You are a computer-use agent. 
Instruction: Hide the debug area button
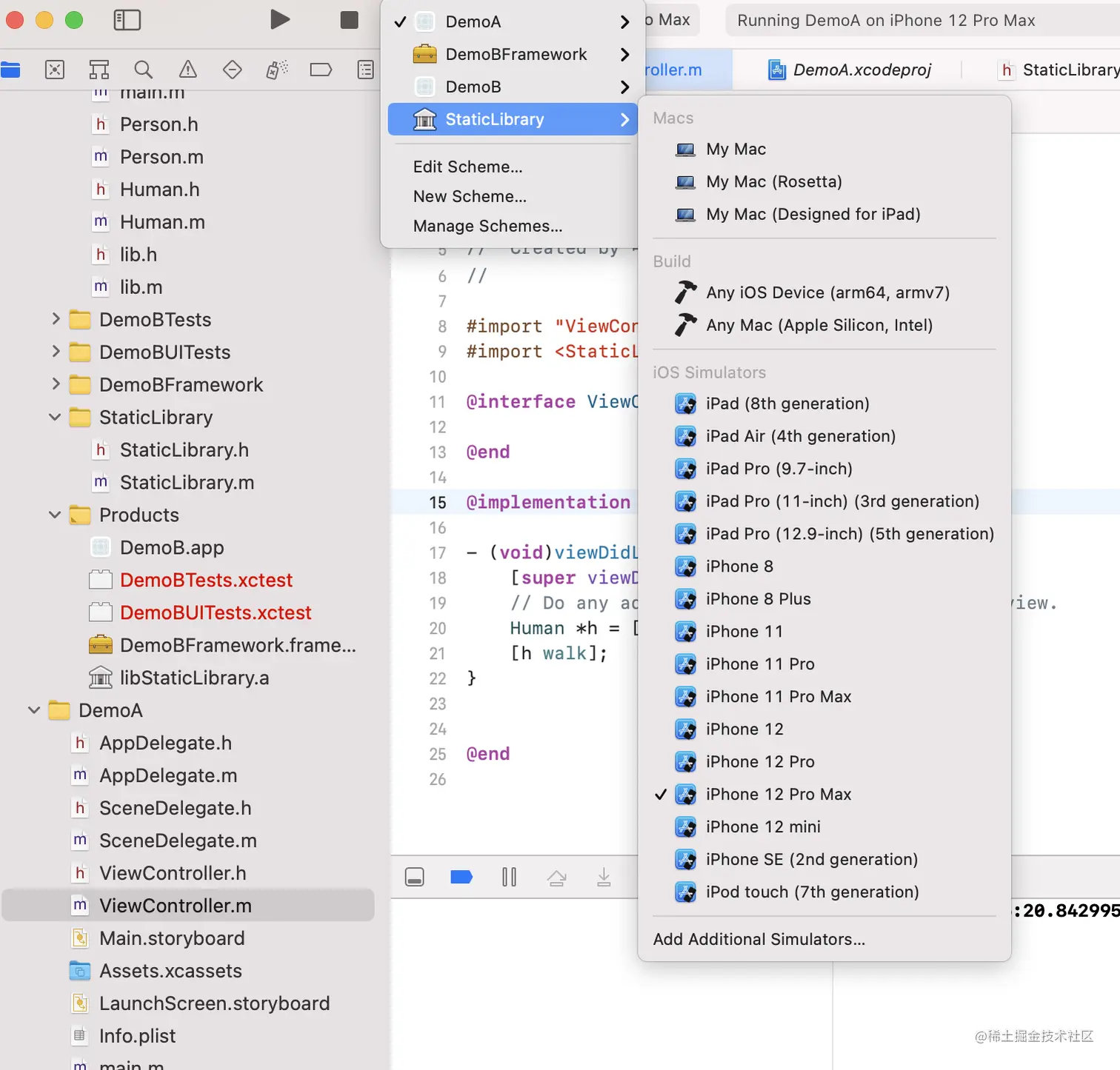pos(415,877)
